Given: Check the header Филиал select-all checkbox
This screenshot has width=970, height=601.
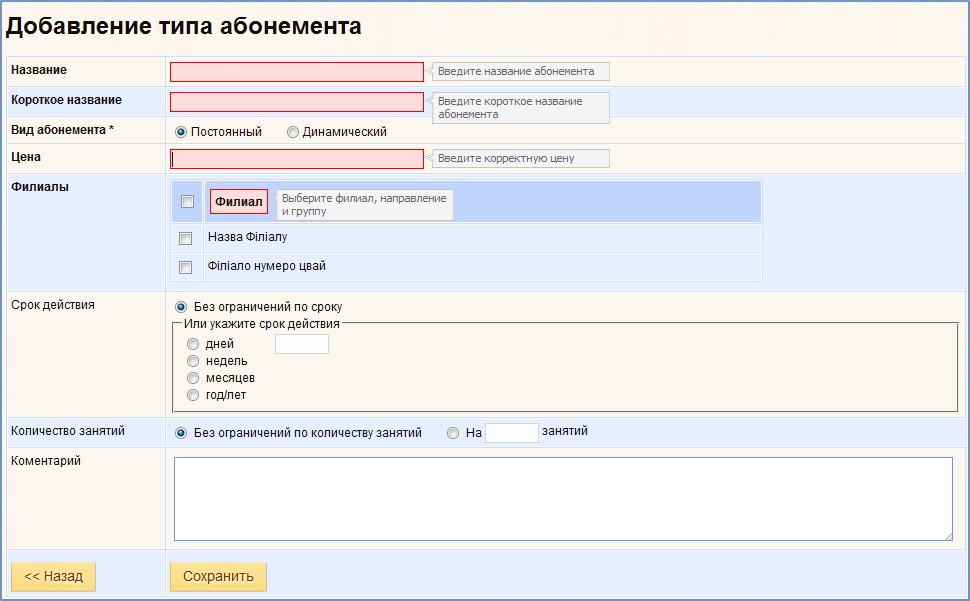Looking at the screenshot, I should click(187, 202).
